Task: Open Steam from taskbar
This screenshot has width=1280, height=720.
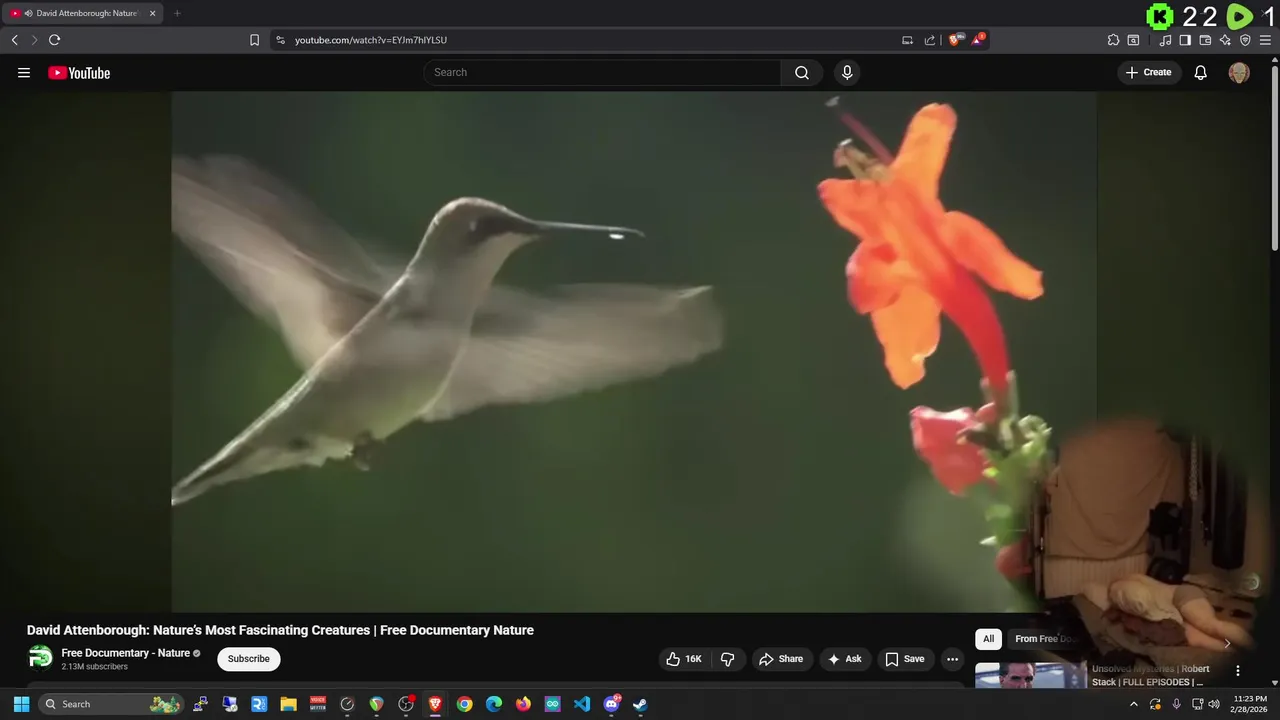Action: [x=641, y=704]
